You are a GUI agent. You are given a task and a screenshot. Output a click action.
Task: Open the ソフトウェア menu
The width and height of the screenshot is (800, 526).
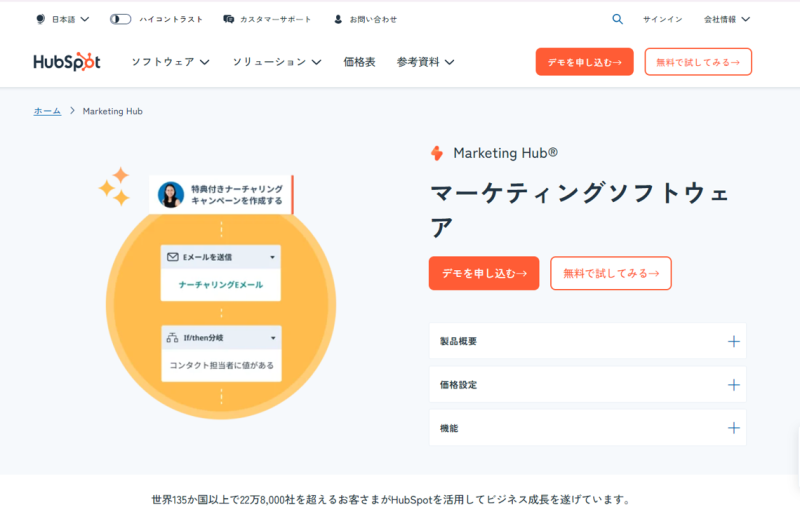170,62
